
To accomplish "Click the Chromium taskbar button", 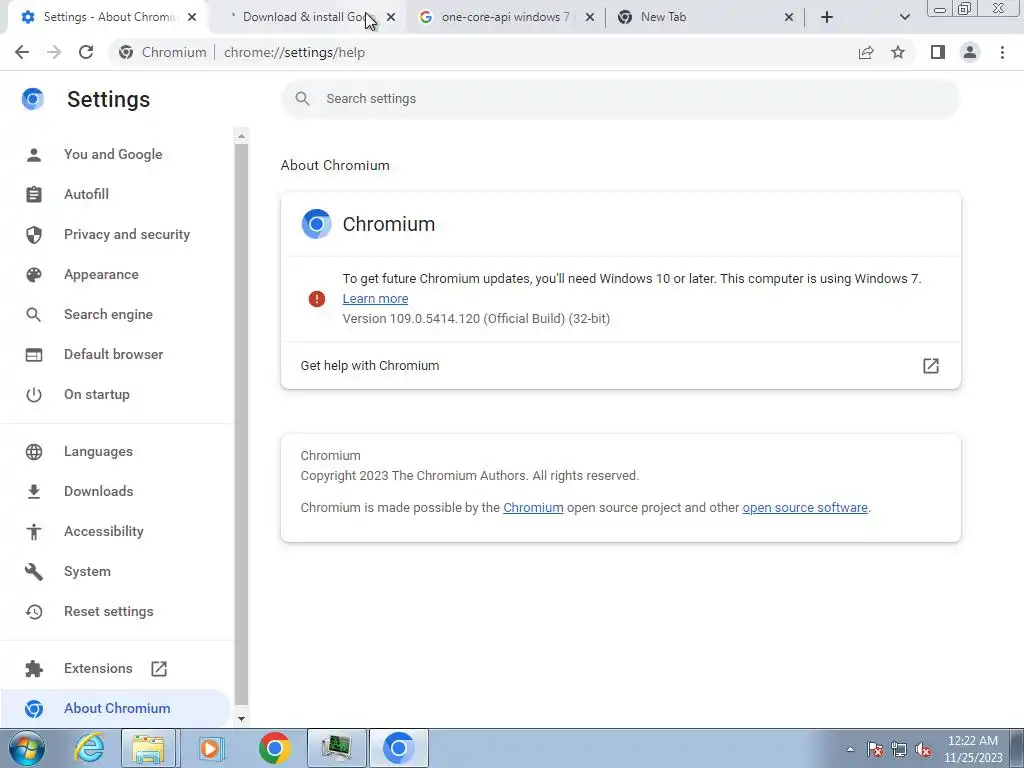I will point(398,748).
